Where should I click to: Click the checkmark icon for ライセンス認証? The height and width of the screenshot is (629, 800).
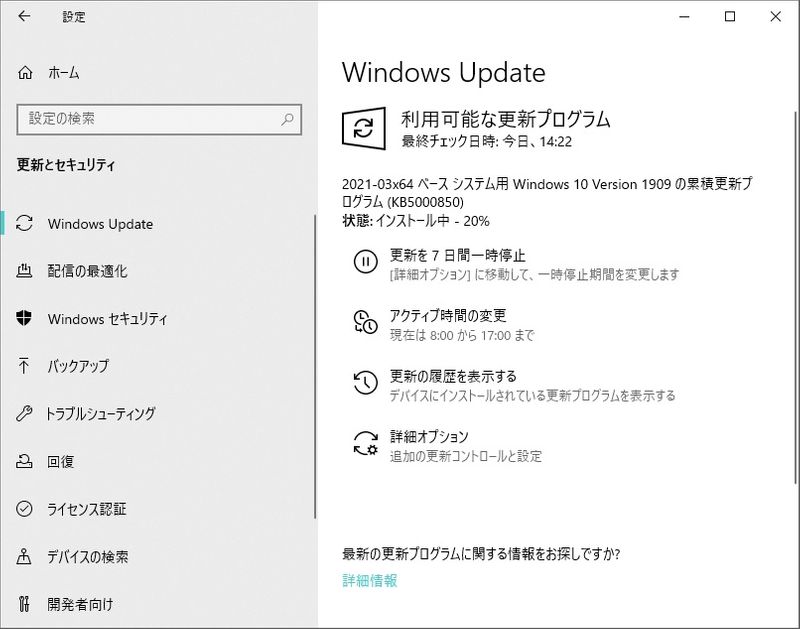click(x=24, y=509)
